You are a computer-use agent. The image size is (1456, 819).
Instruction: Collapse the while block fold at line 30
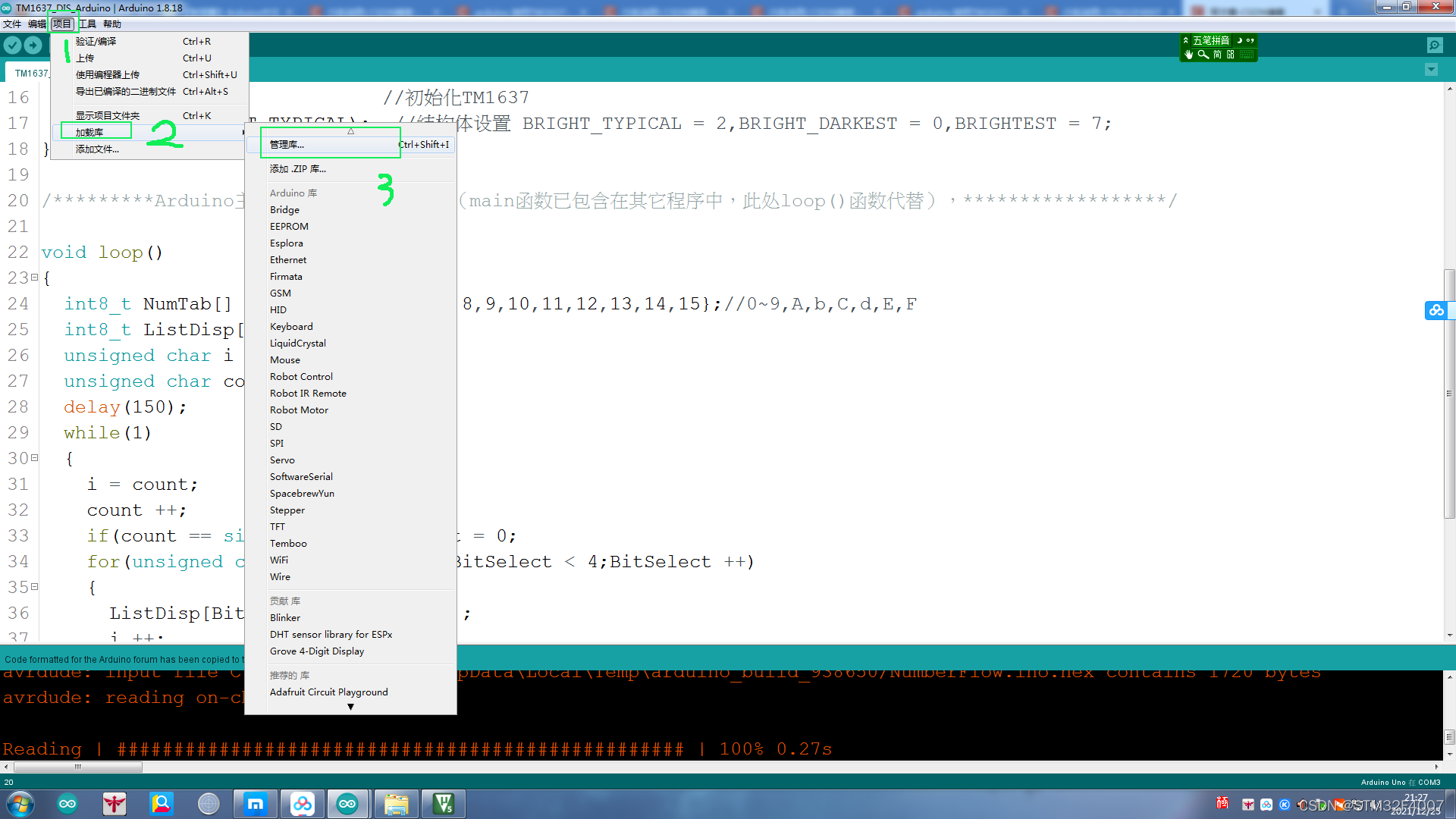34,459
